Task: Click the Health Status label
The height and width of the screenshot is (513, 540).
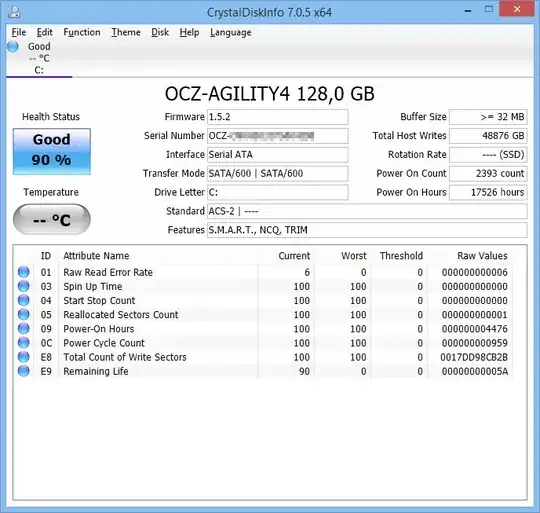Action: tap(51, 117)
